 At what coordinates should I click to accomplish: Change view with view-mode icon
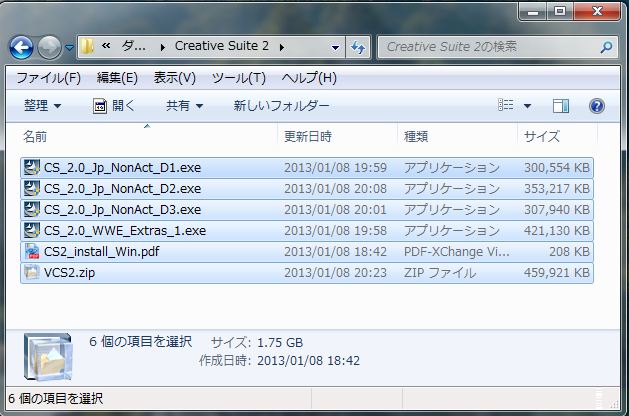505,106
